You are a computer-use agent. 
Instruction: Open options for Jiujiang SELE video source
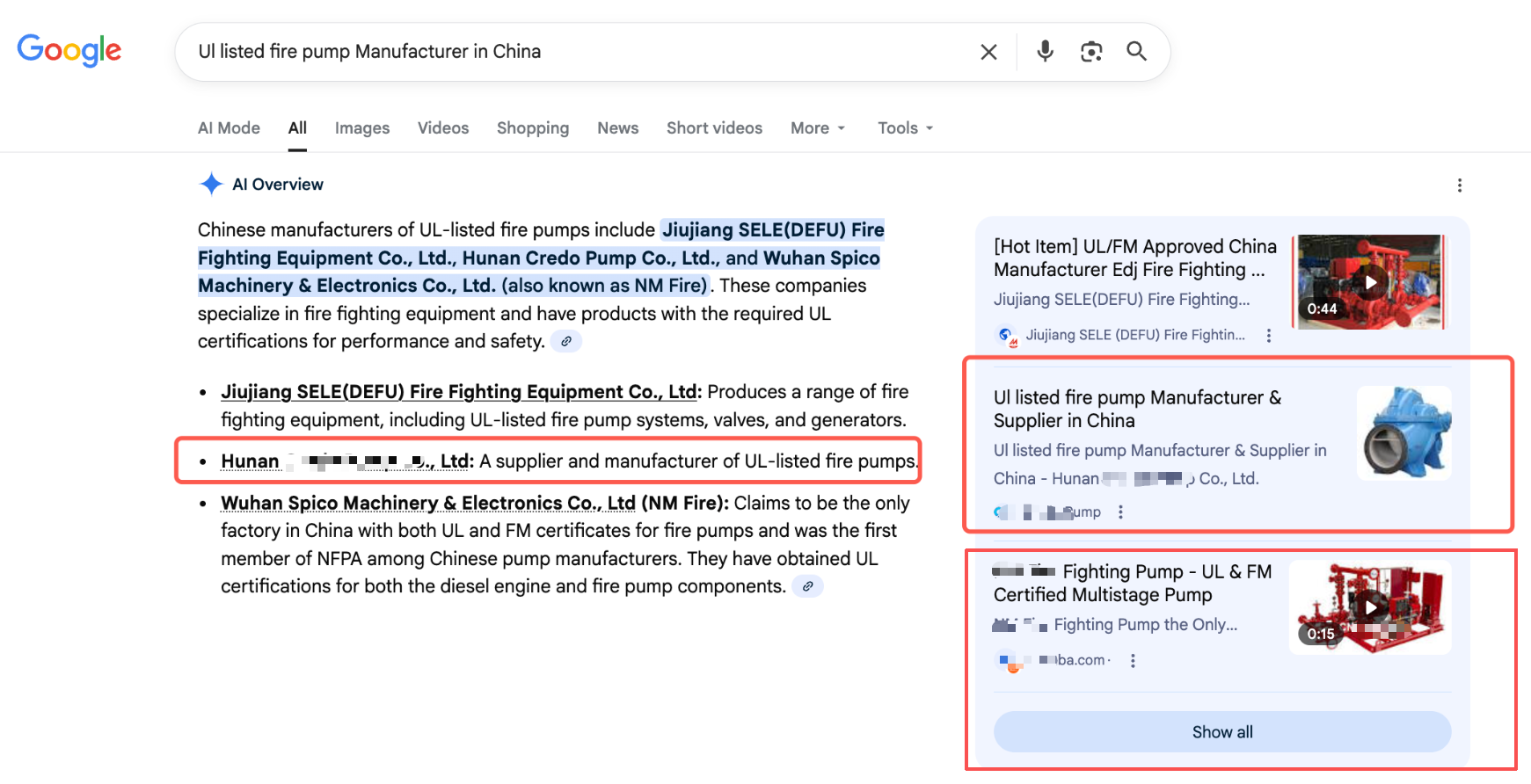pyautogui.click(x=1268, y=336)
